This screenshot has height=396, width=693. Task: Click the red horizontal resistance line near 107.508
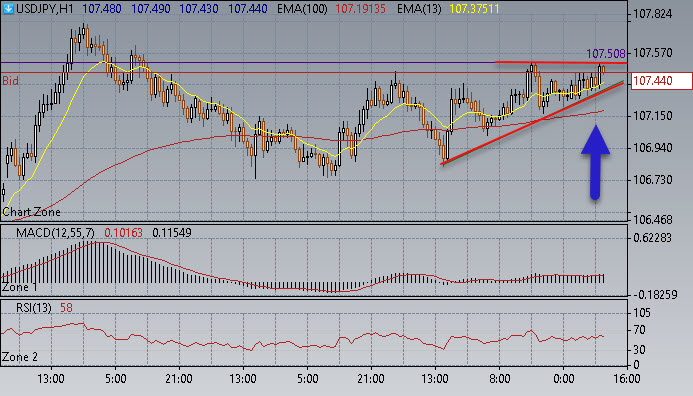560,62
